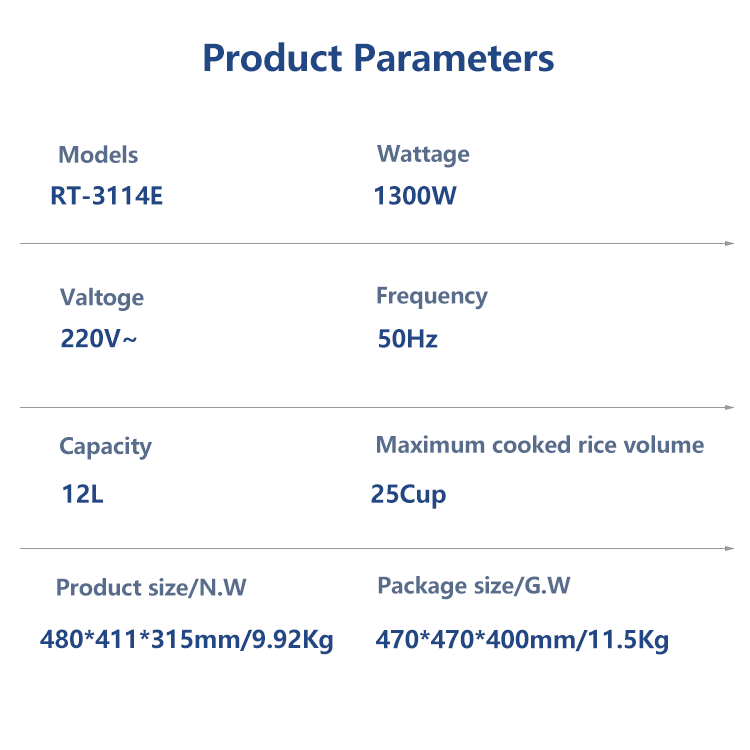Click the arrowhead ending the divider under 50Hz

730,407
